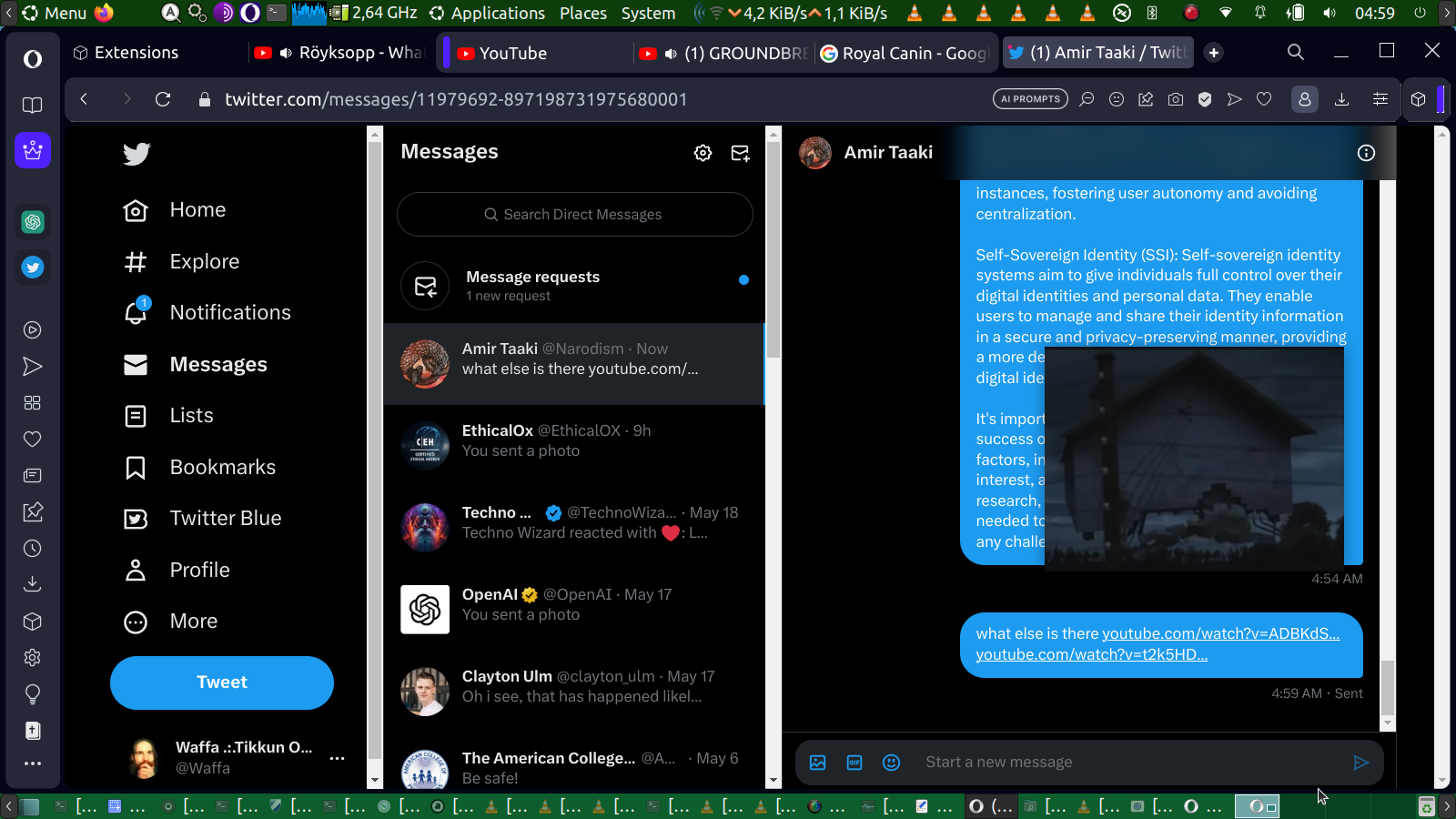Viewport: 1456px width, 819px height.
Task: Open the ad blocker shield icon
Action: click(1205, 99)
